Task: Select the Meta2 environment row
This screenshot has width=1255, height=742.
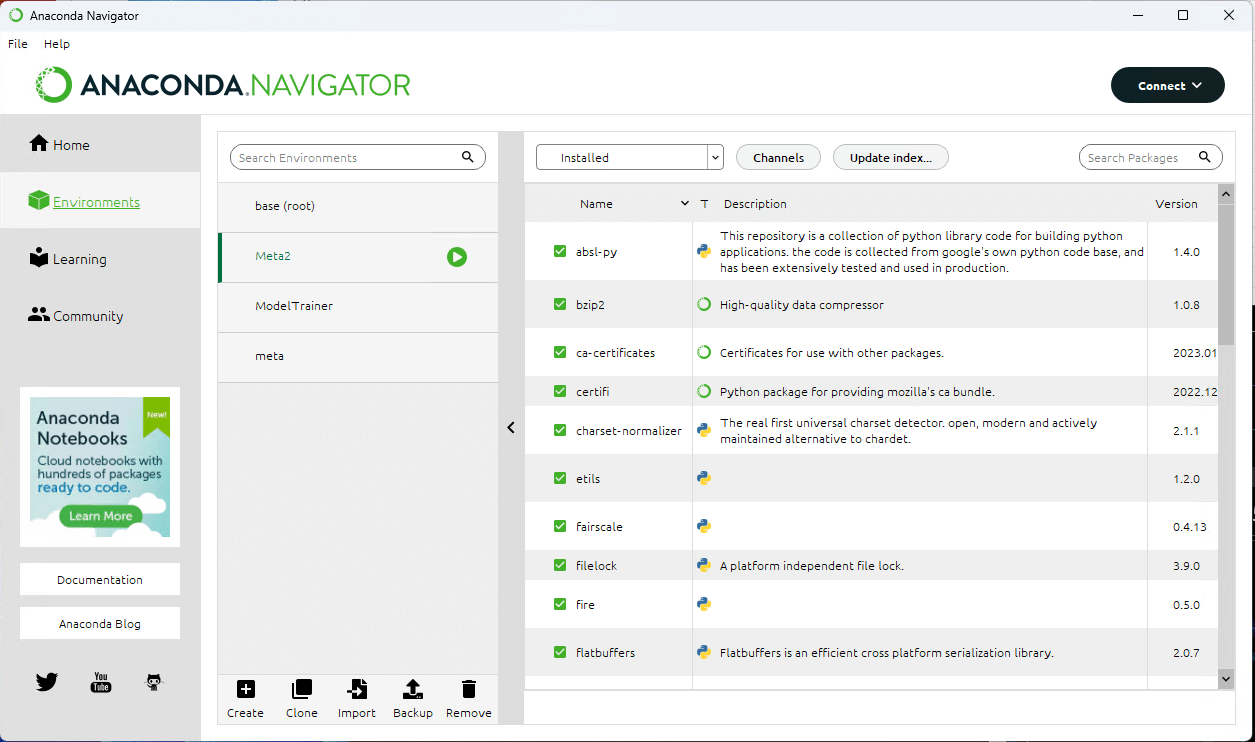Action: (358, 257)
